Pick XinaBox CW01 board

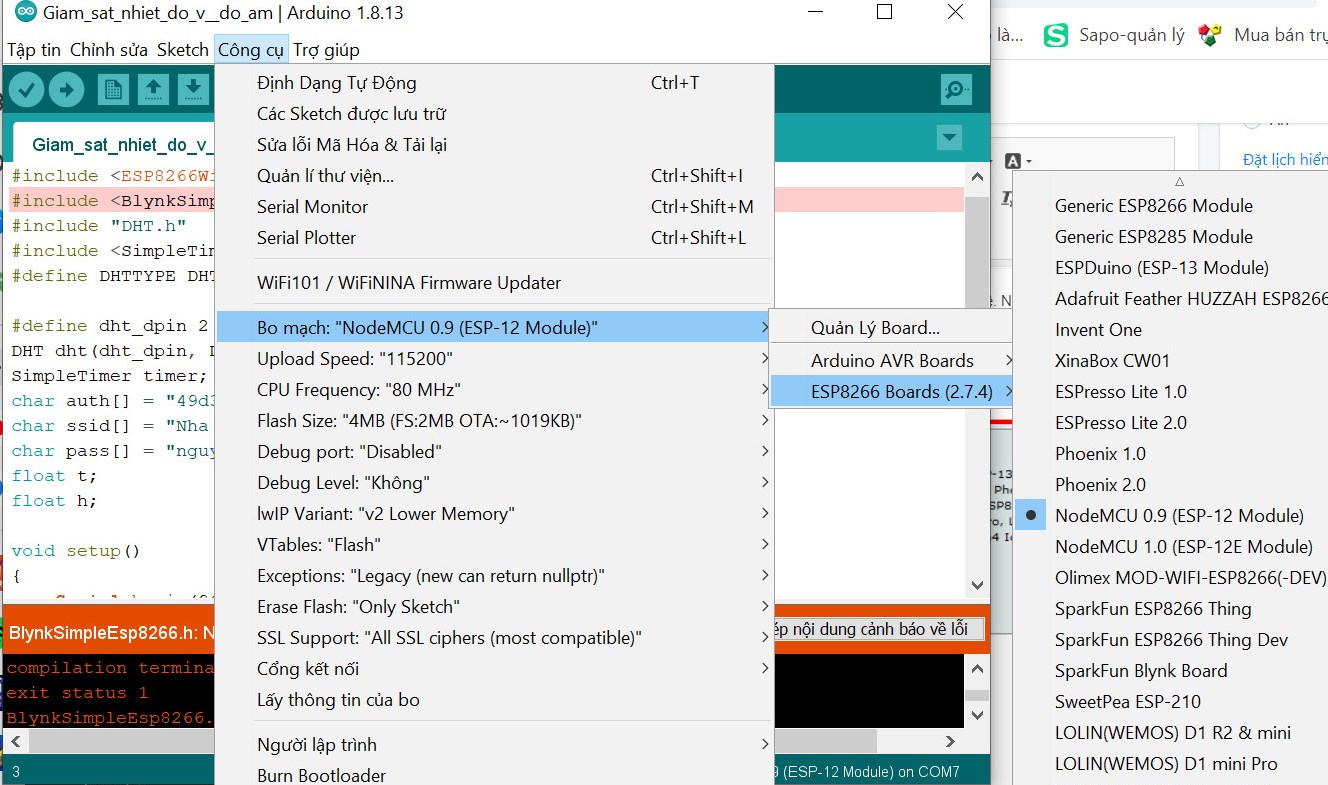1170,361
